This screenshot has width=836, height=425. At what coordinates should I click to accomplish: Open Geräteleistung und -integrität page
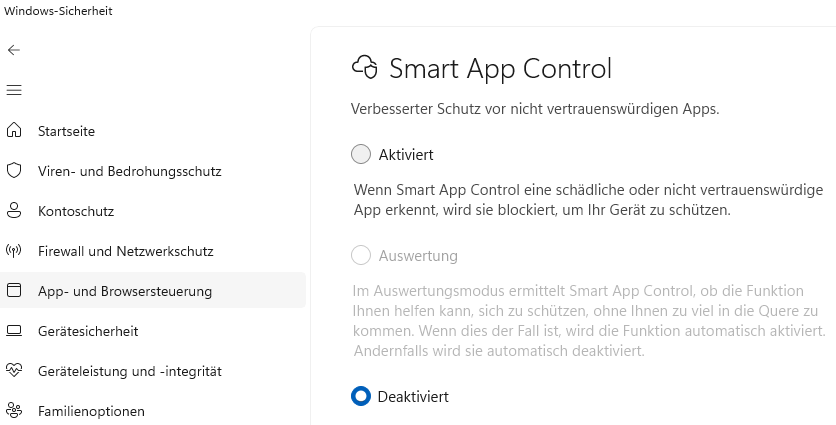(129, 371)
